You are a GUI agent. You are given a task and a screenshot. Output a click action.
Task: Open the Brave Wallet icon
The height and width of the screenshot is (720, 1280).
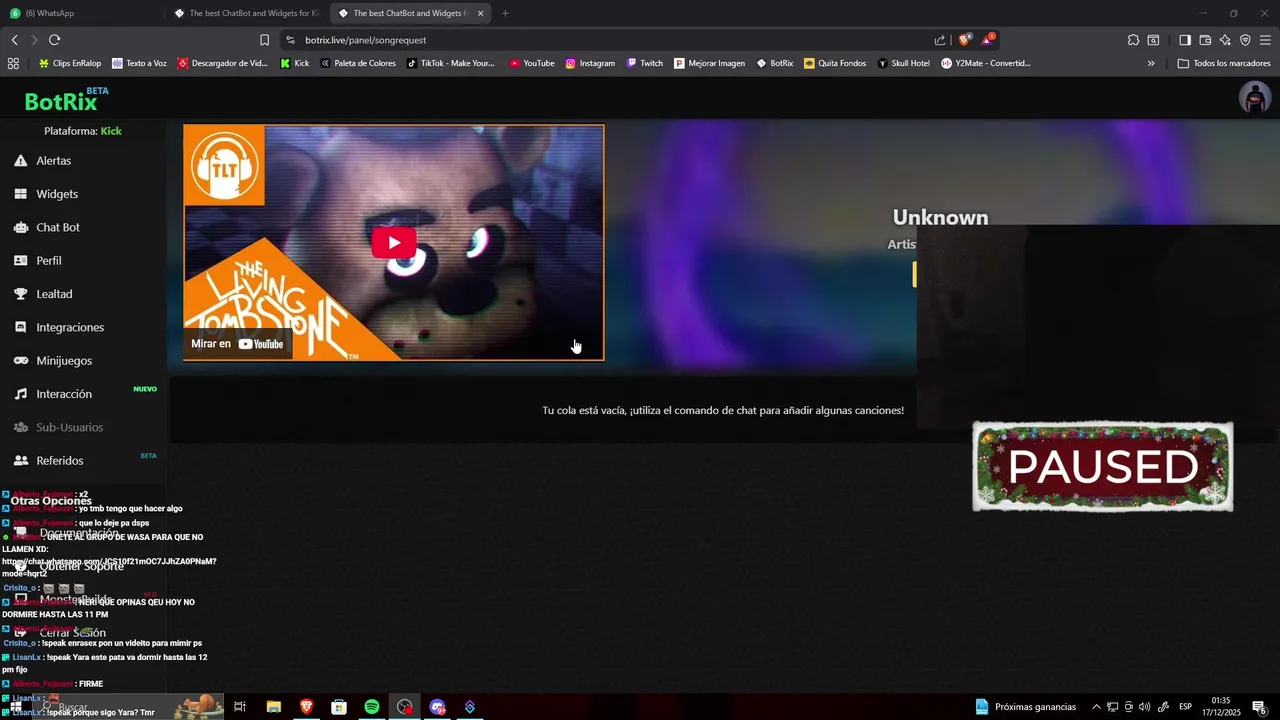pyautogui.click(x=1205, y=40)
